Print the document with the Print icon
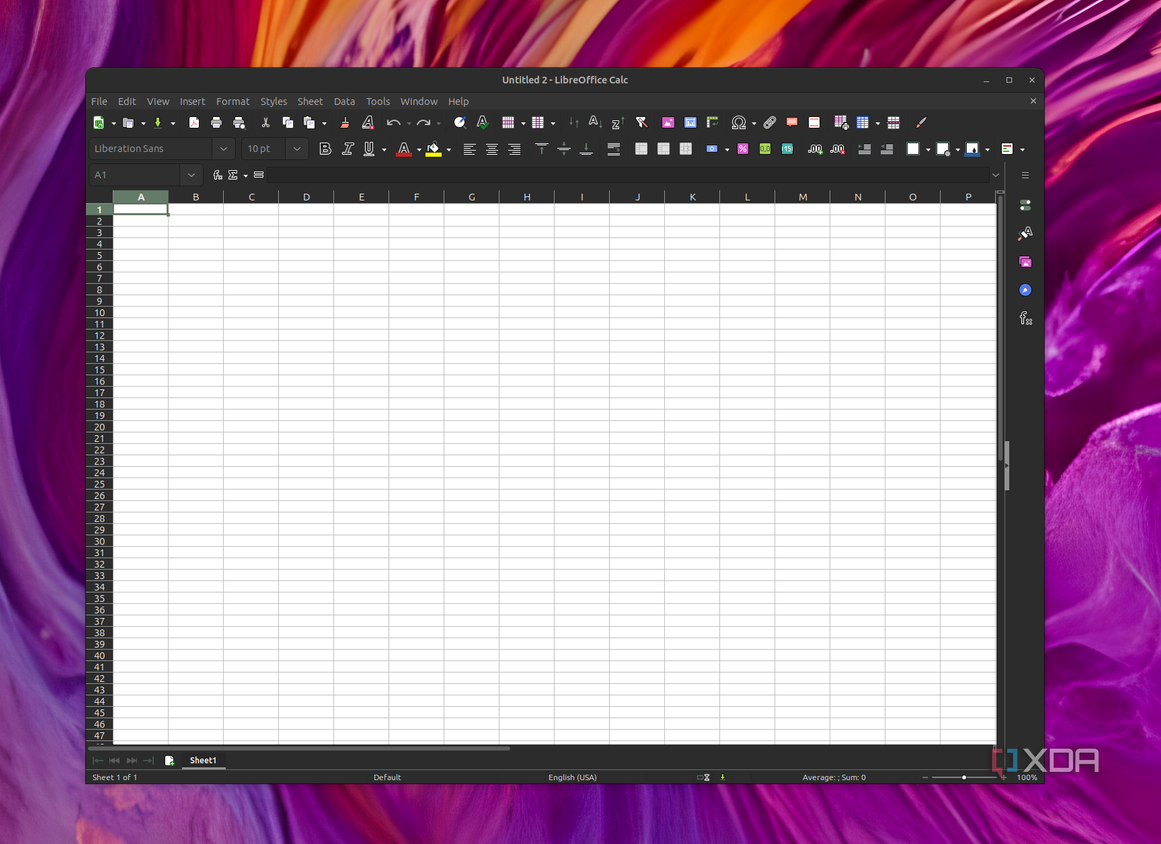The width and height of the screenshot is (1161, 844). point(216,123)
